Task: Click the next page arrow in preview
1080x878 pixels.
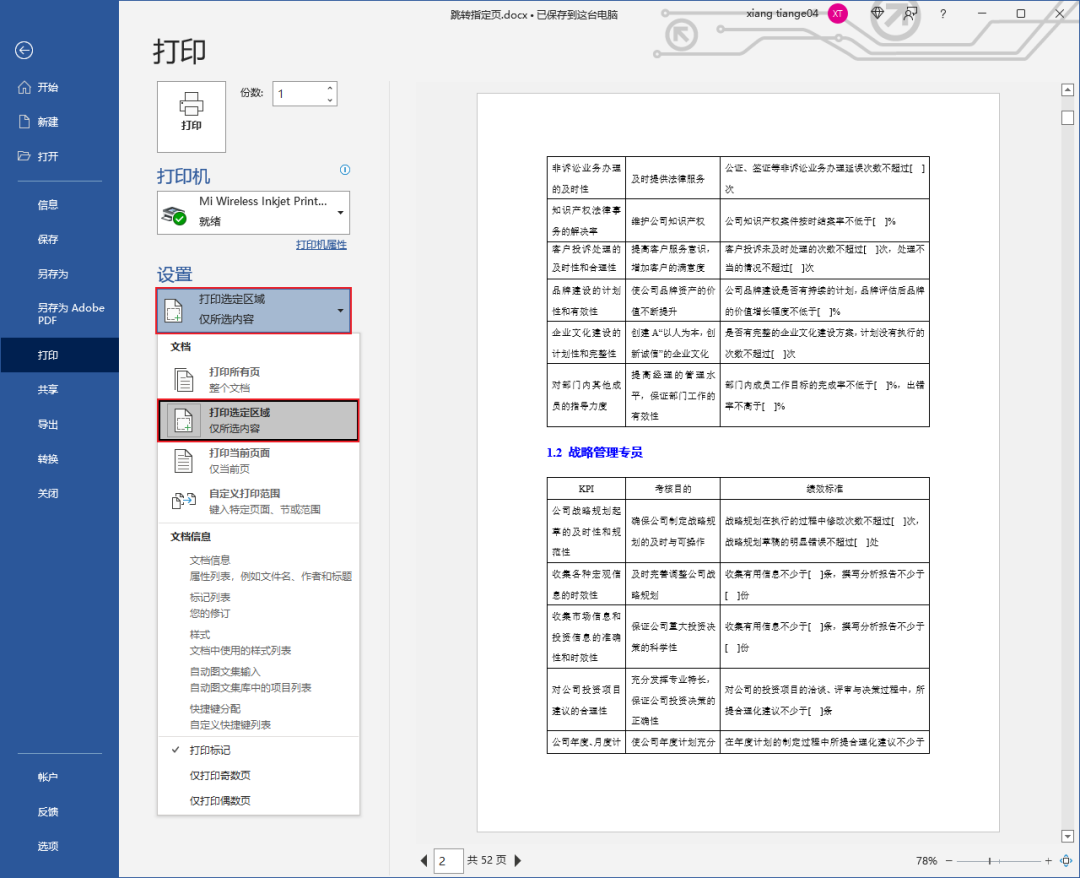Action: [518, 860]
